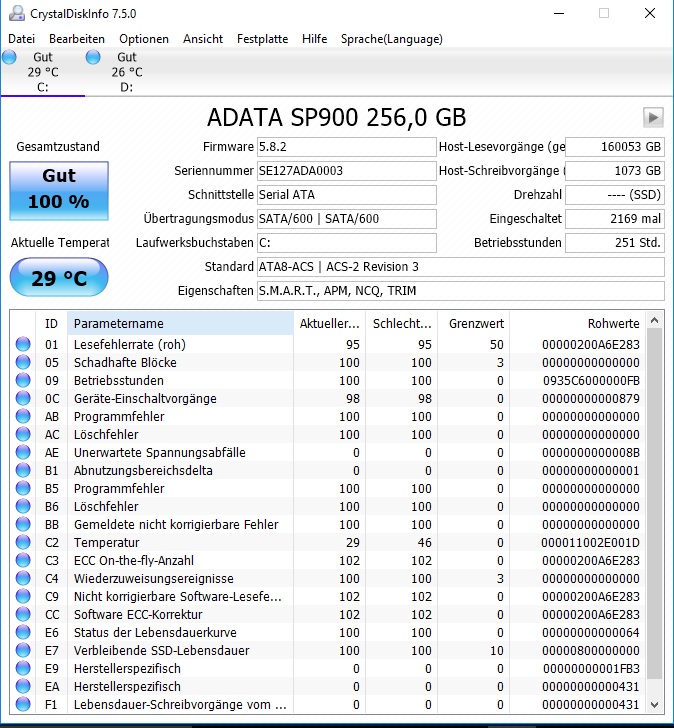
Task: Open the Datei menu
Action: (21, 39)
